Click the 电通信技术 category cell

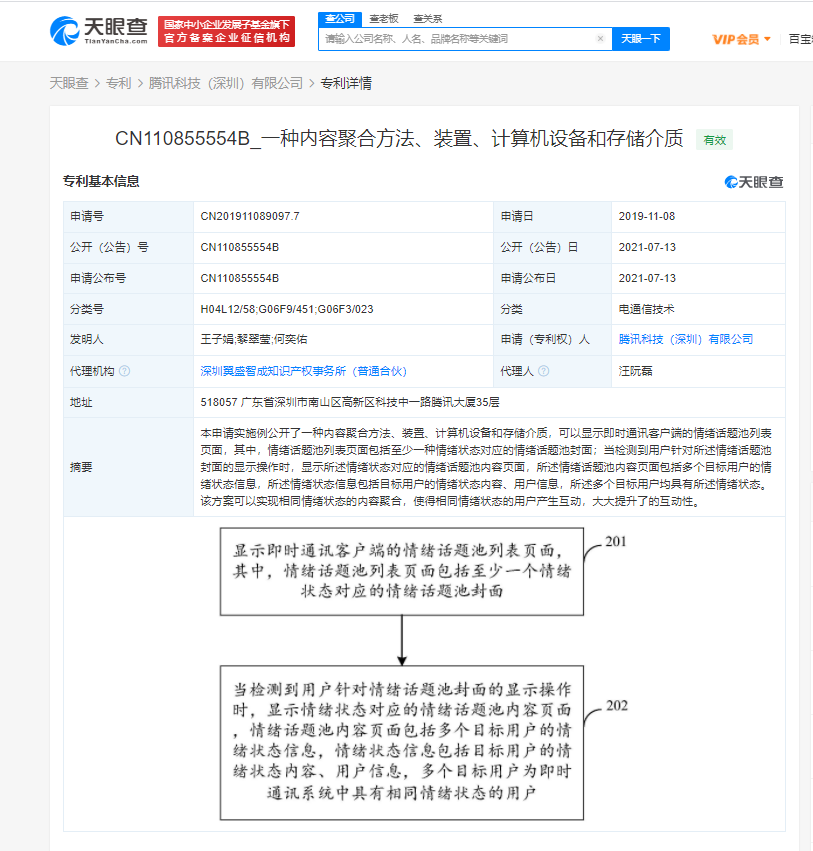(x=646, y=309)
